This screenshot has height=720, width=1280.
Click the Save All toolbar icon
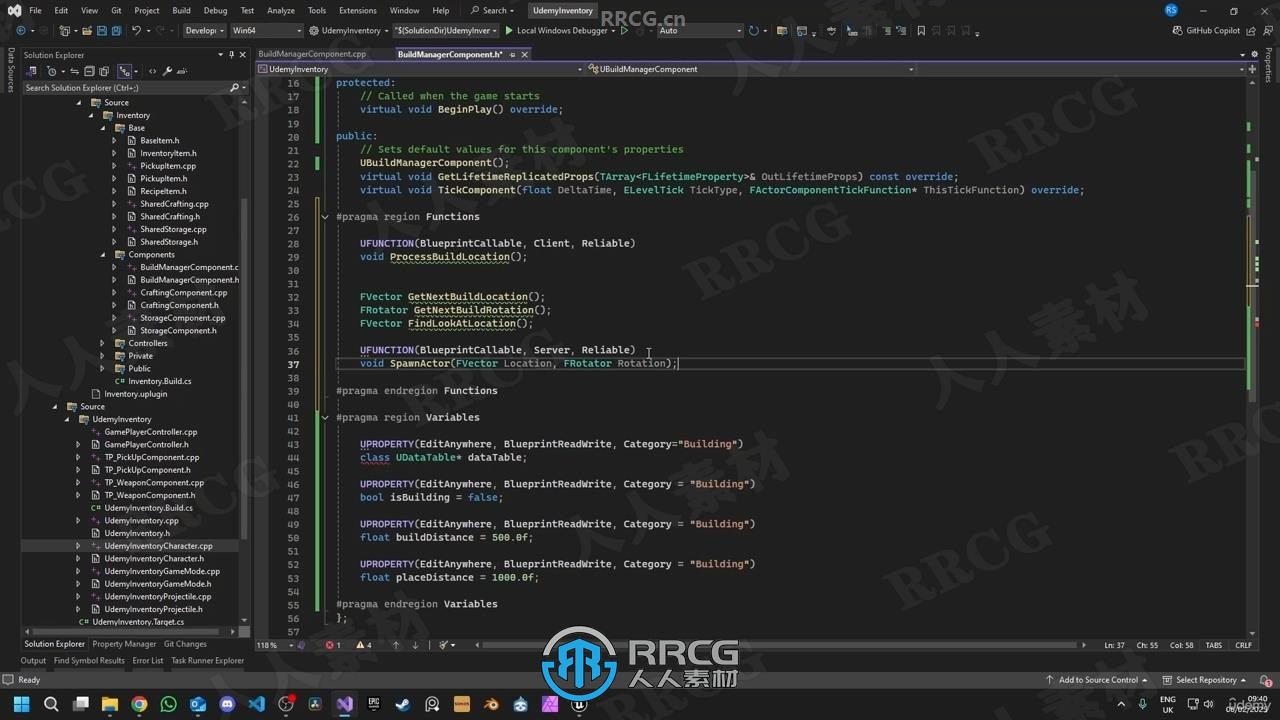(117, 31)
